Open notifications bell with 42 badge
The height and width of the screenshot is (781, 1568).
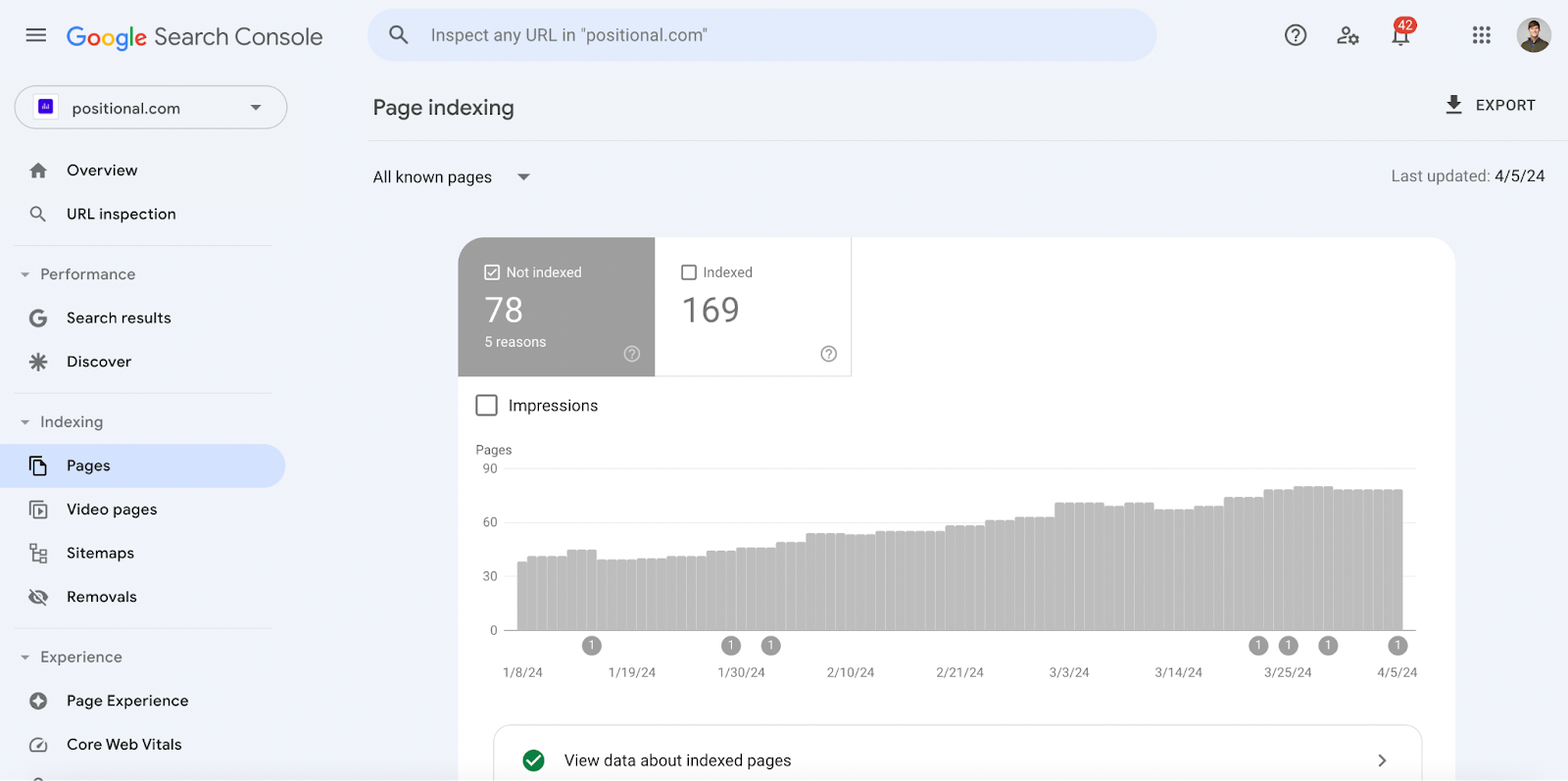tap(1401, 34)
